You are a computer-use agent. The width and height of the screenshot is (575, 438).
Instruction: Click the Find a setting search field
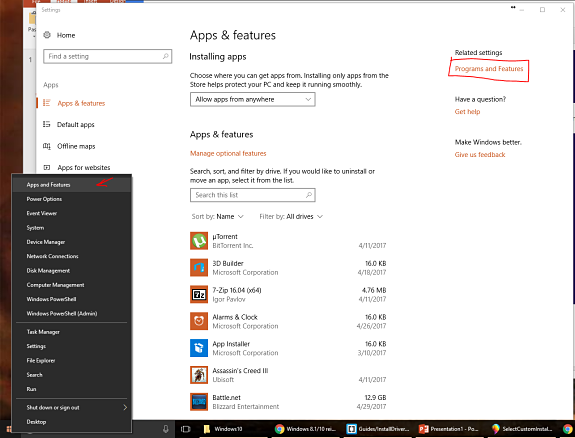tap(107, 56)
